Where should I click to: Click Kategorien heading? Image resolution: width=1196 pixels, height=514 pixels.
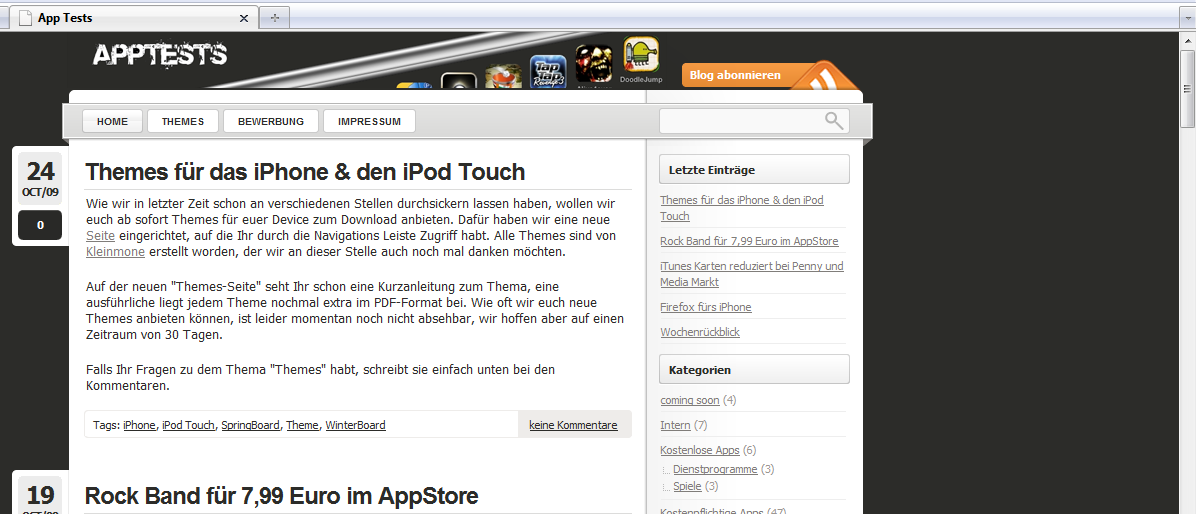754,369
